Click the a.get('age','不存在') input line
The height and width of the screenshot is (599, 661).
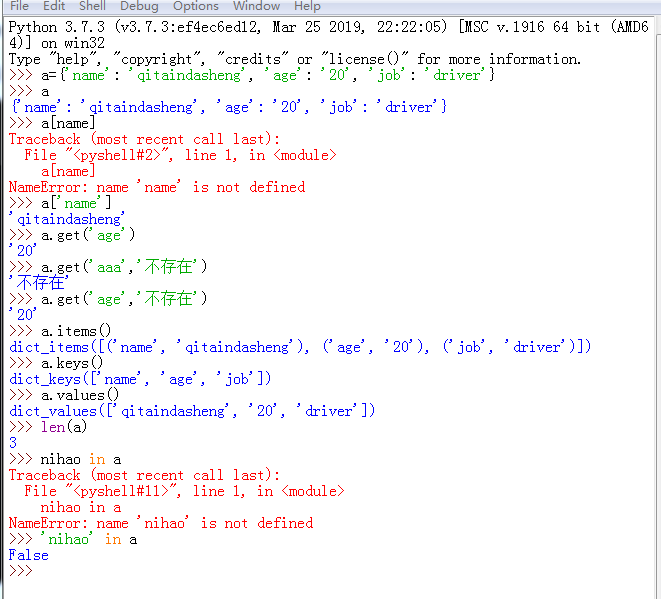click(x=124, y=299)
